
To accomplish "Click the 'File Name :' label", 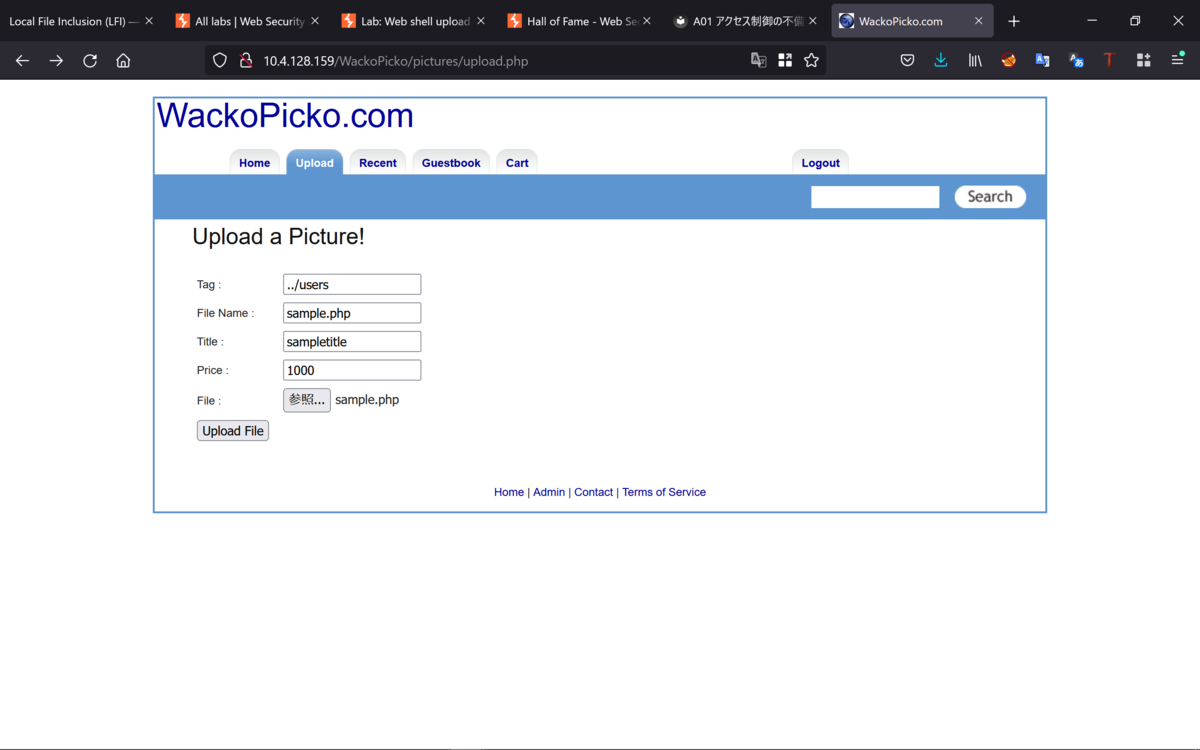I will 225,313.
